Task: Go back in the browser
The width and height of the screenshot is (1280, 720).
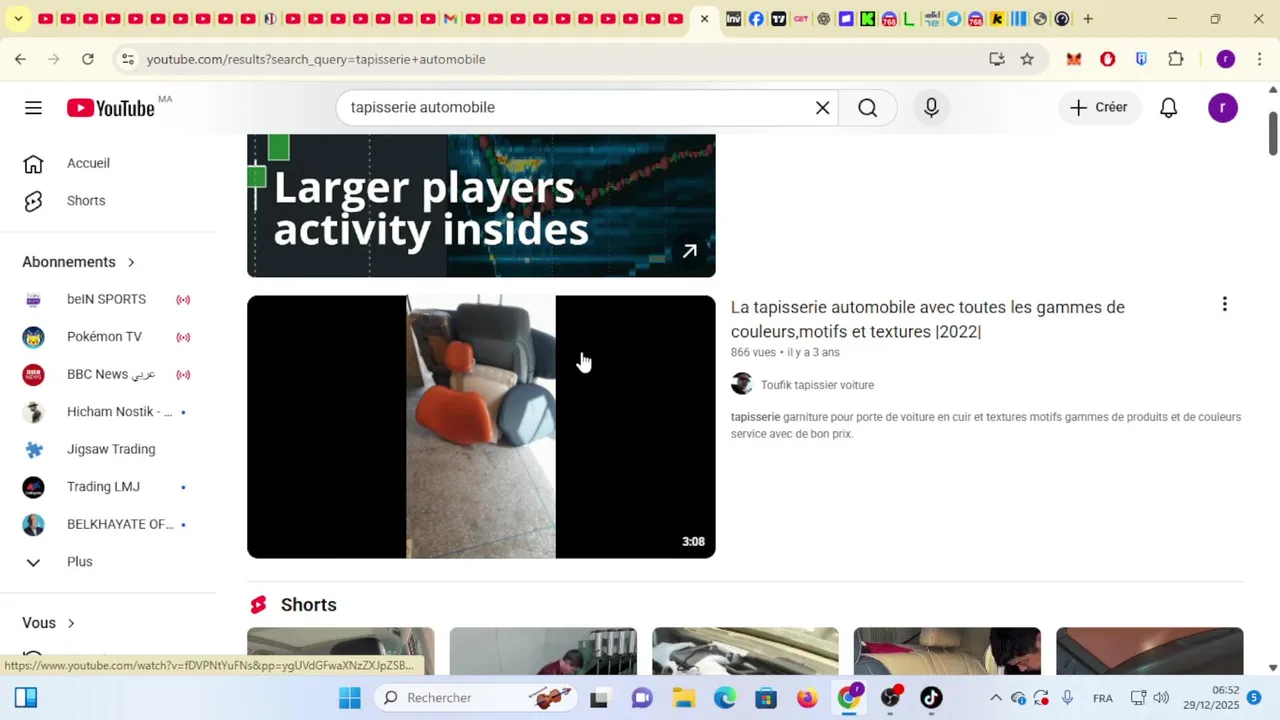Action: (20, 59)
